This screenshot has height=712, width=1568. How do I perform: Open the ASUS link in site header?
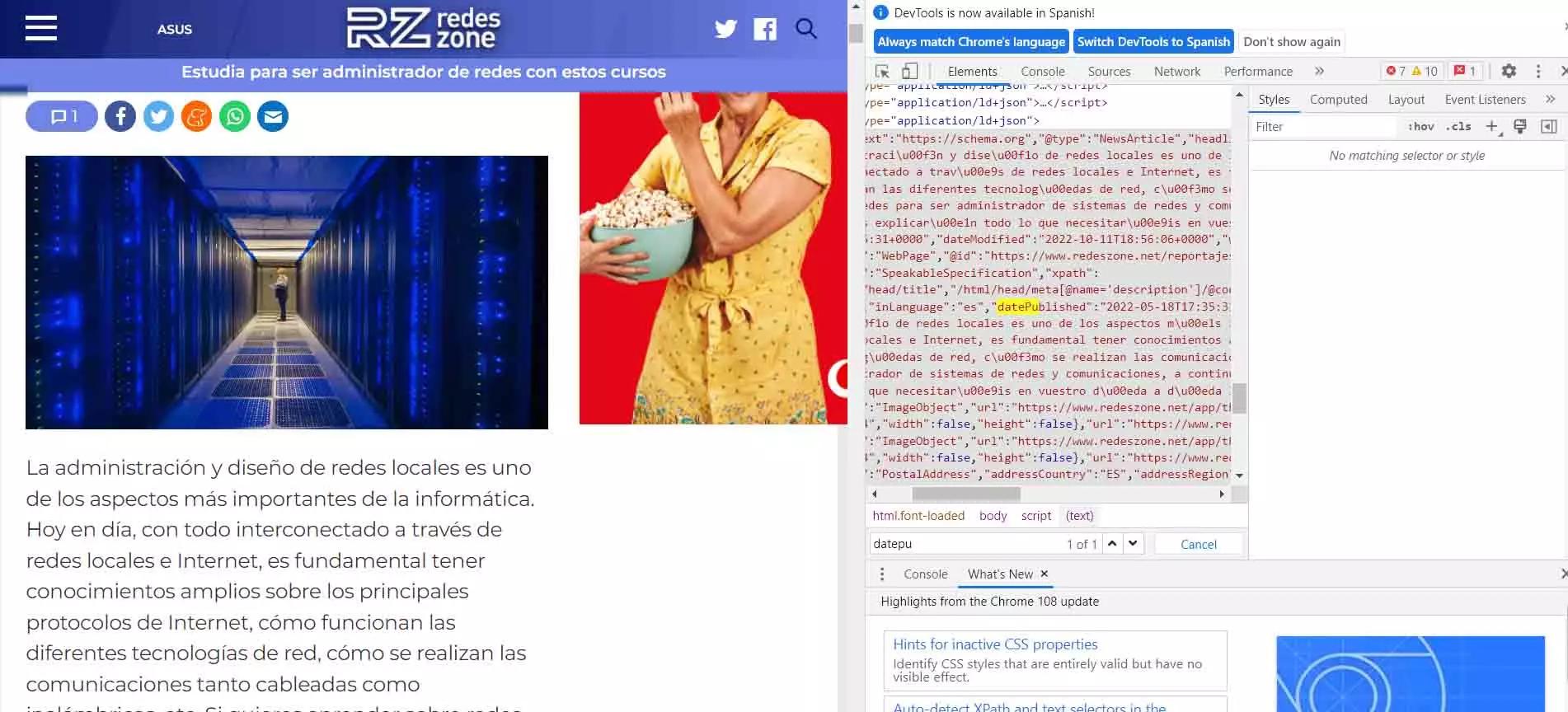(x=175, y=29)
